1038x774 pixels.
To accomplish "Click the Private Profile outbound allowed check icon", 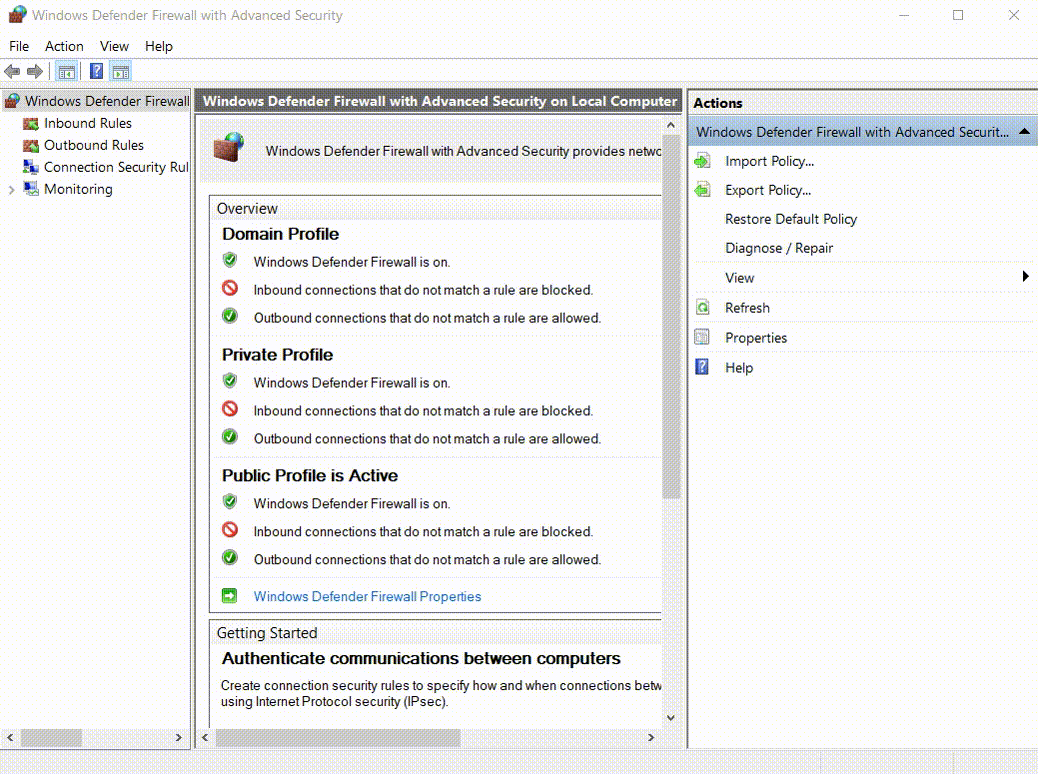I will point(230,437).
